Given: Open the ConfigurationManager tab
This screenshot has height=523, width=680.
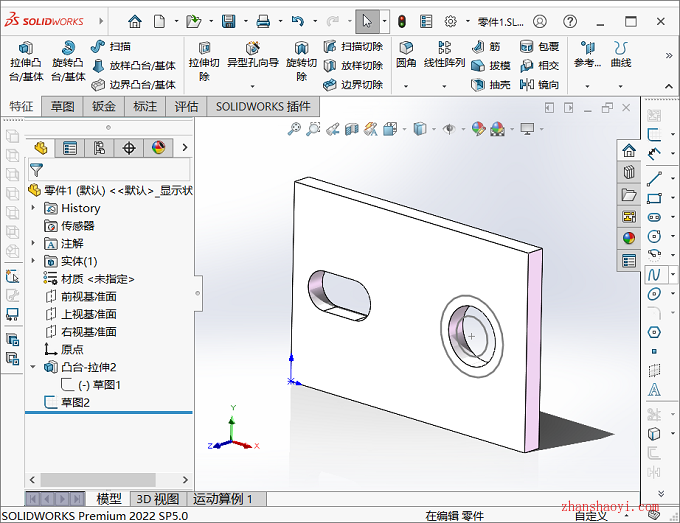Looking at the screenshot, I should [99, 148].
